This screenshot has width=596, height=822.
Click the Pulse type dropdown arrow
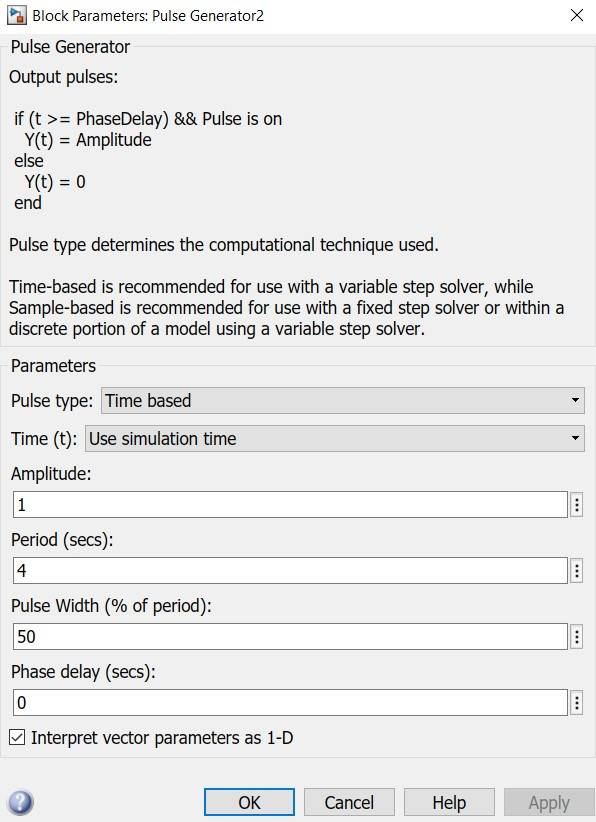[575, 400]
